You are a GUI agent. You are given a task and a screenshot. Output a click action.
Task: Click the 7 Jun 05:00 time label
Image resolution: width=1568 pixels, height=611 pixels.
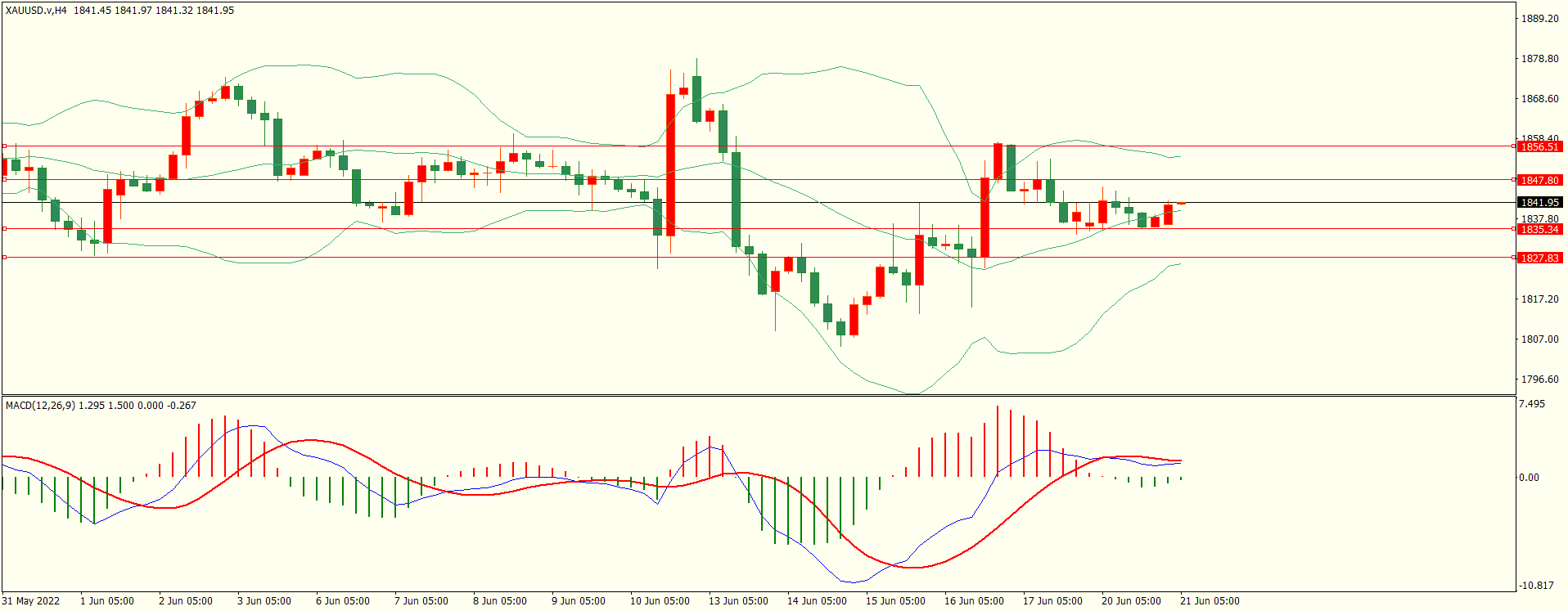click(421, 601)
